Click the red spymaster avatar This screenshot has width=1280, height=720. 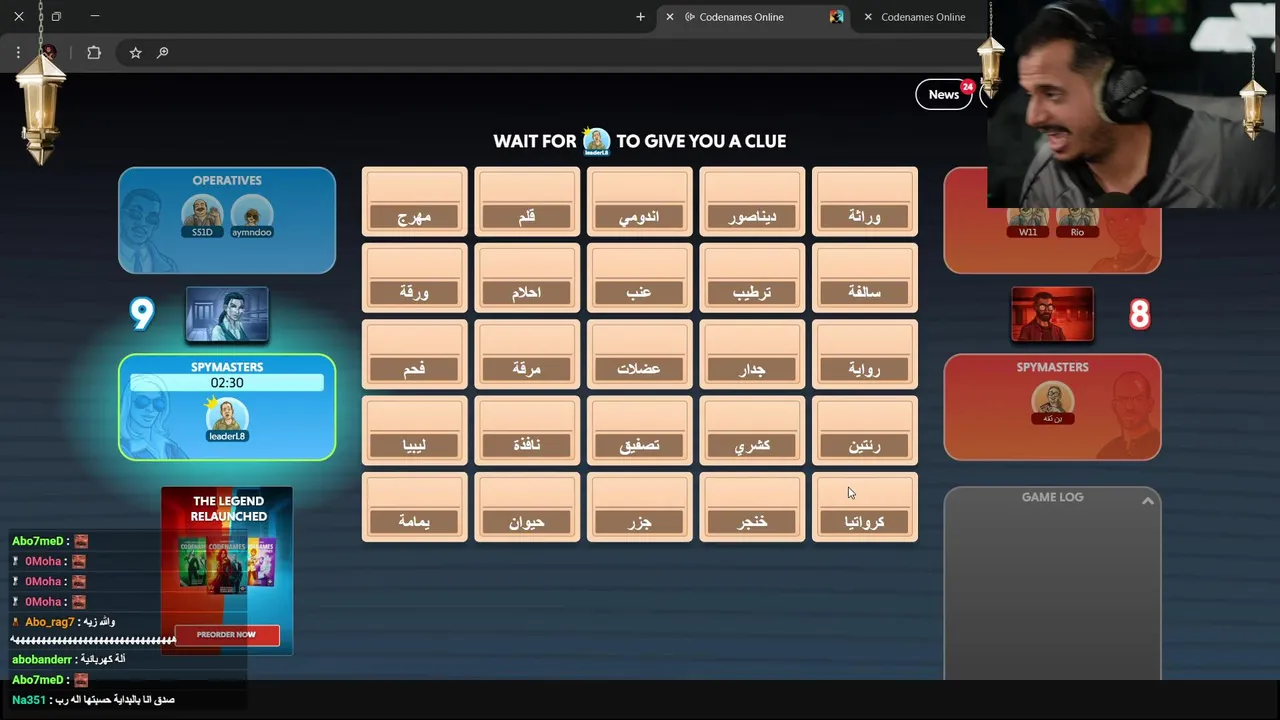(1052, 401)
